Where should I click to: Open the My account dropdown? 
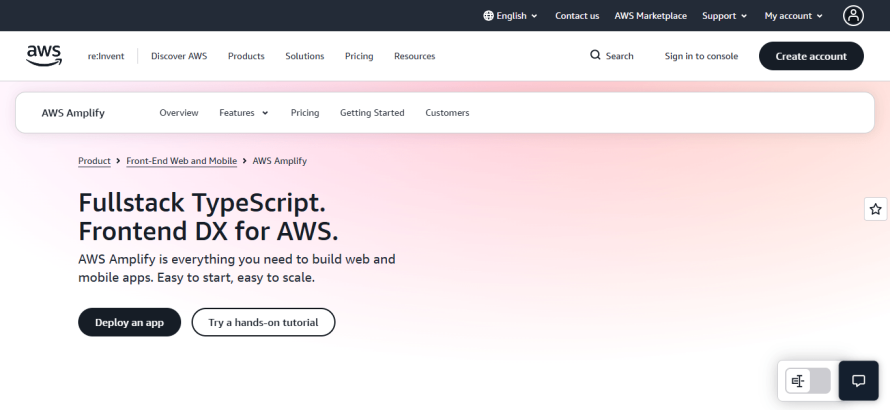point(794,16)
